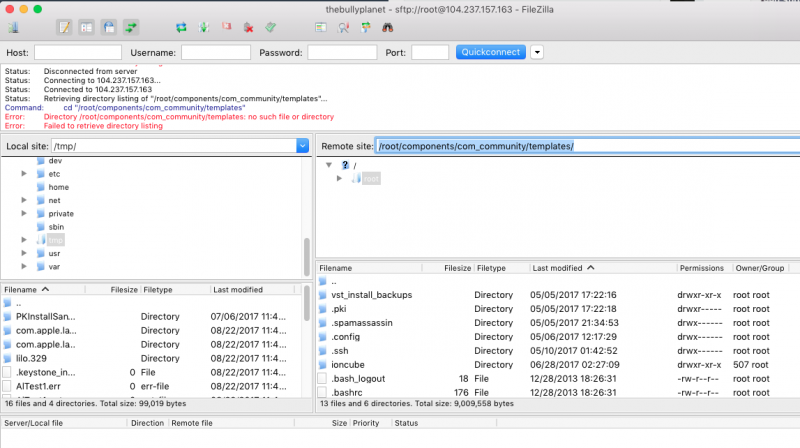Click the Port input field
800x448 pixels.
pyautogui.click(x=430, y=52)
